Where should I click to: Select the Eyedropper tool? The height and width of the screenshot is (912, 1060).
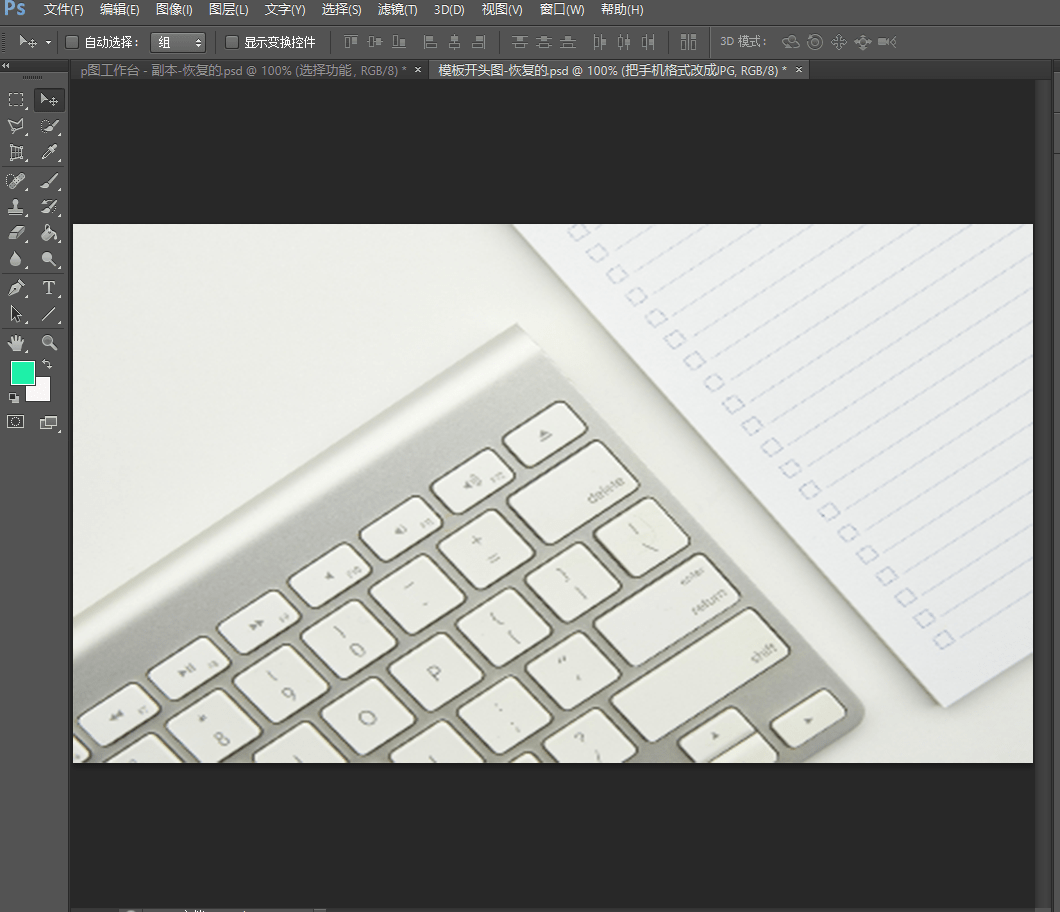pos(49,153)
